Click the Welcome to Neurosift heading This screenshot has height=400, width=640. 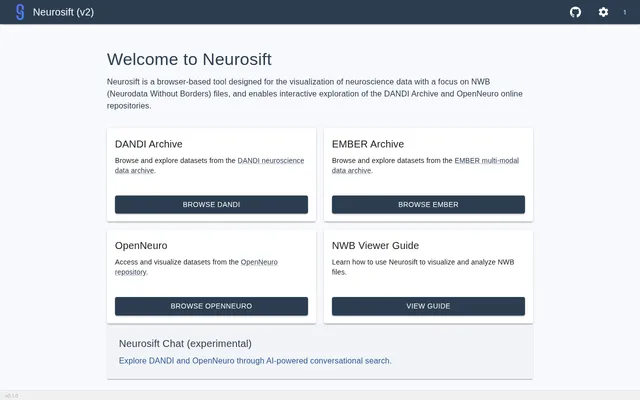pyautogui.click(x=189, y=60)
